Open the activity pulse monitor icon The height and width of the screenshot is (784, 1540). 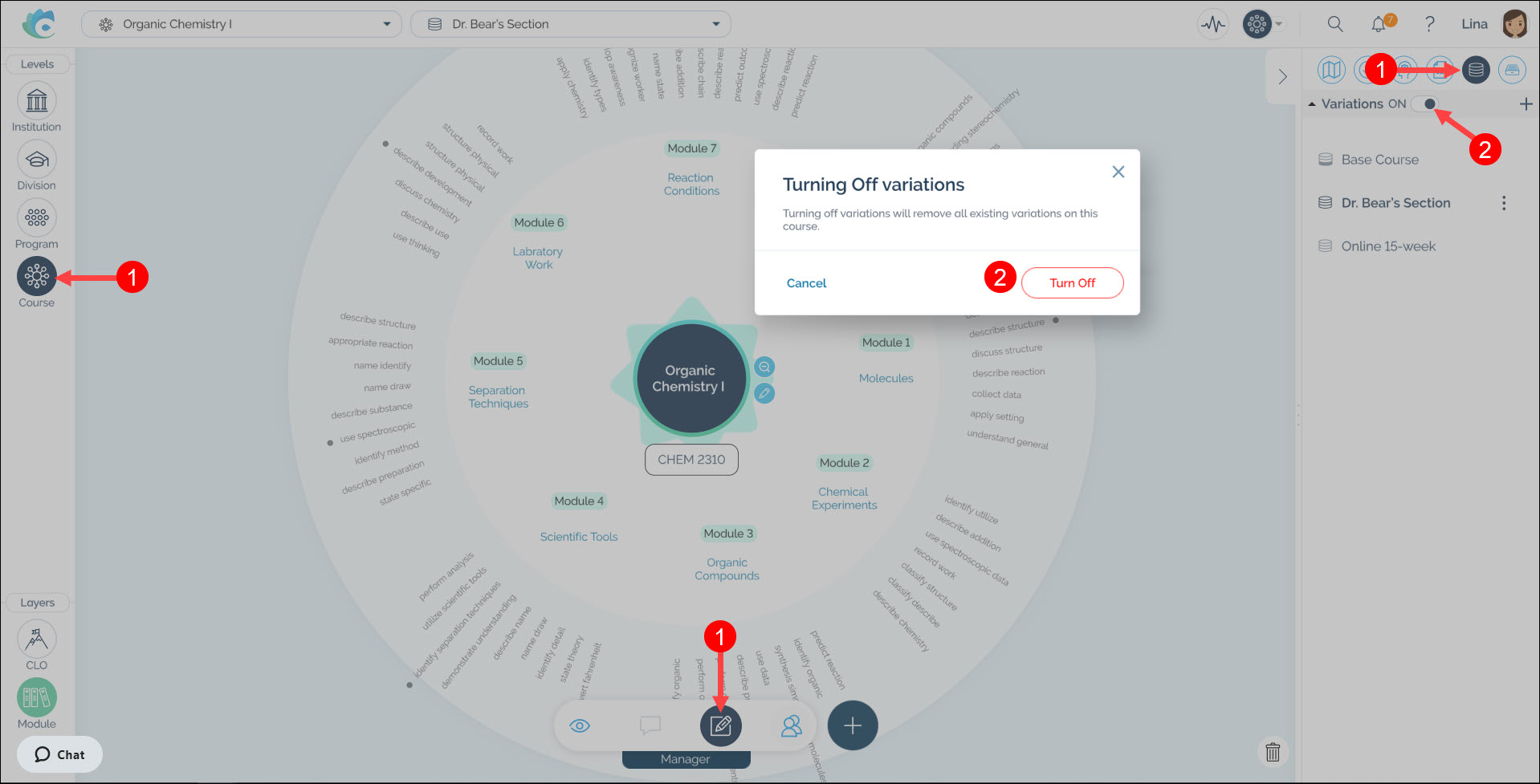click(1213, 24)
